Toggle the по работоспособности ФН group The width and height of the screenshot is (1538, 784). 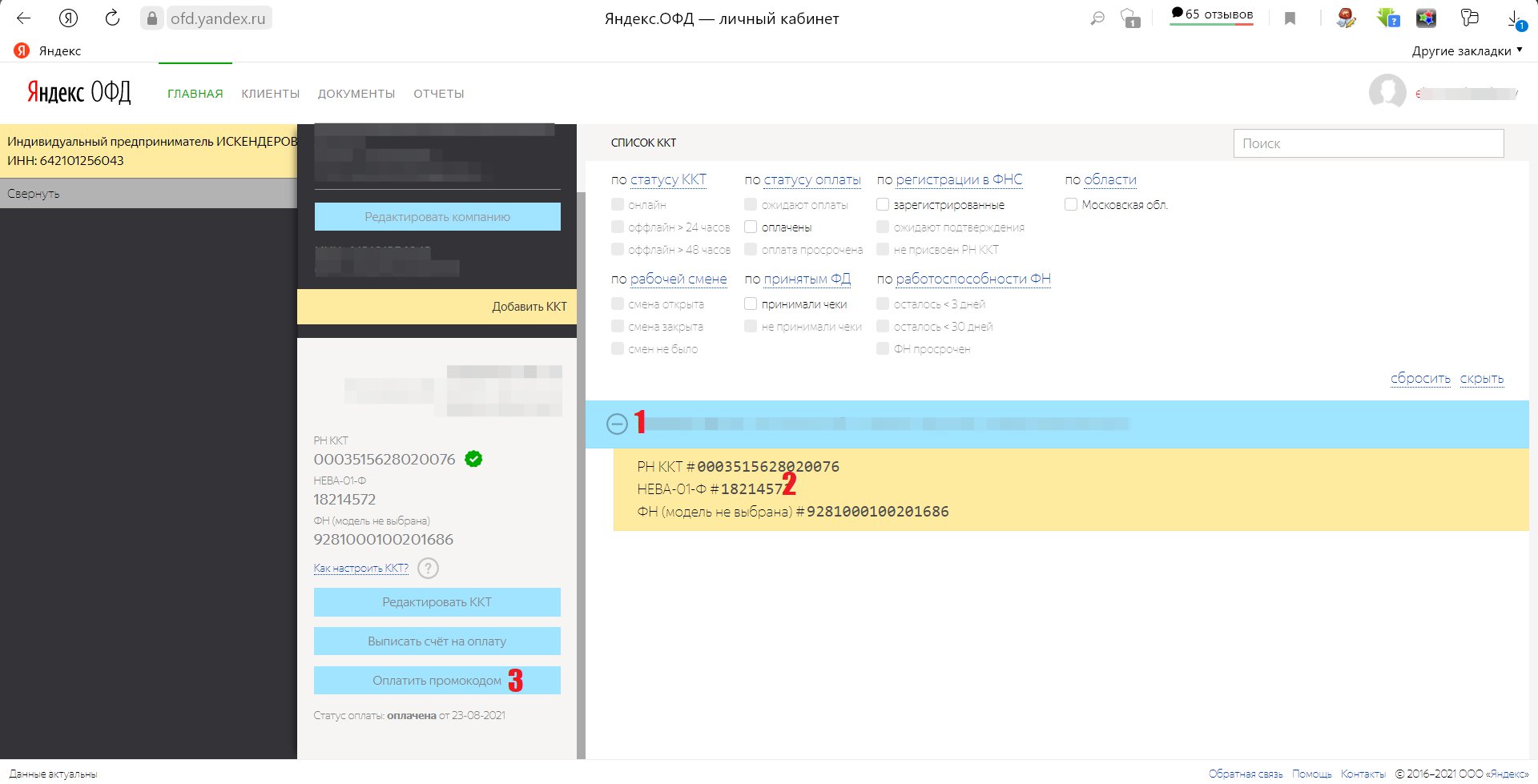point(973,279)
